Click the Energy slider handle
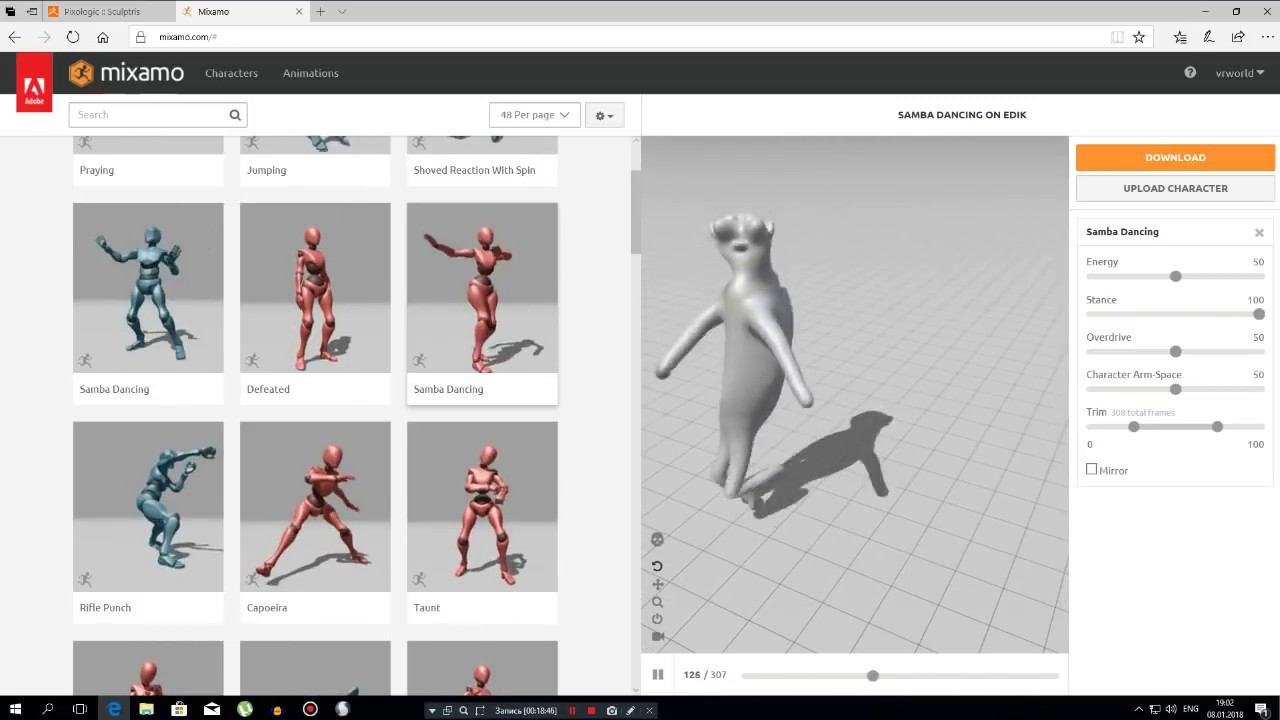 click(x=1175, y=276)
